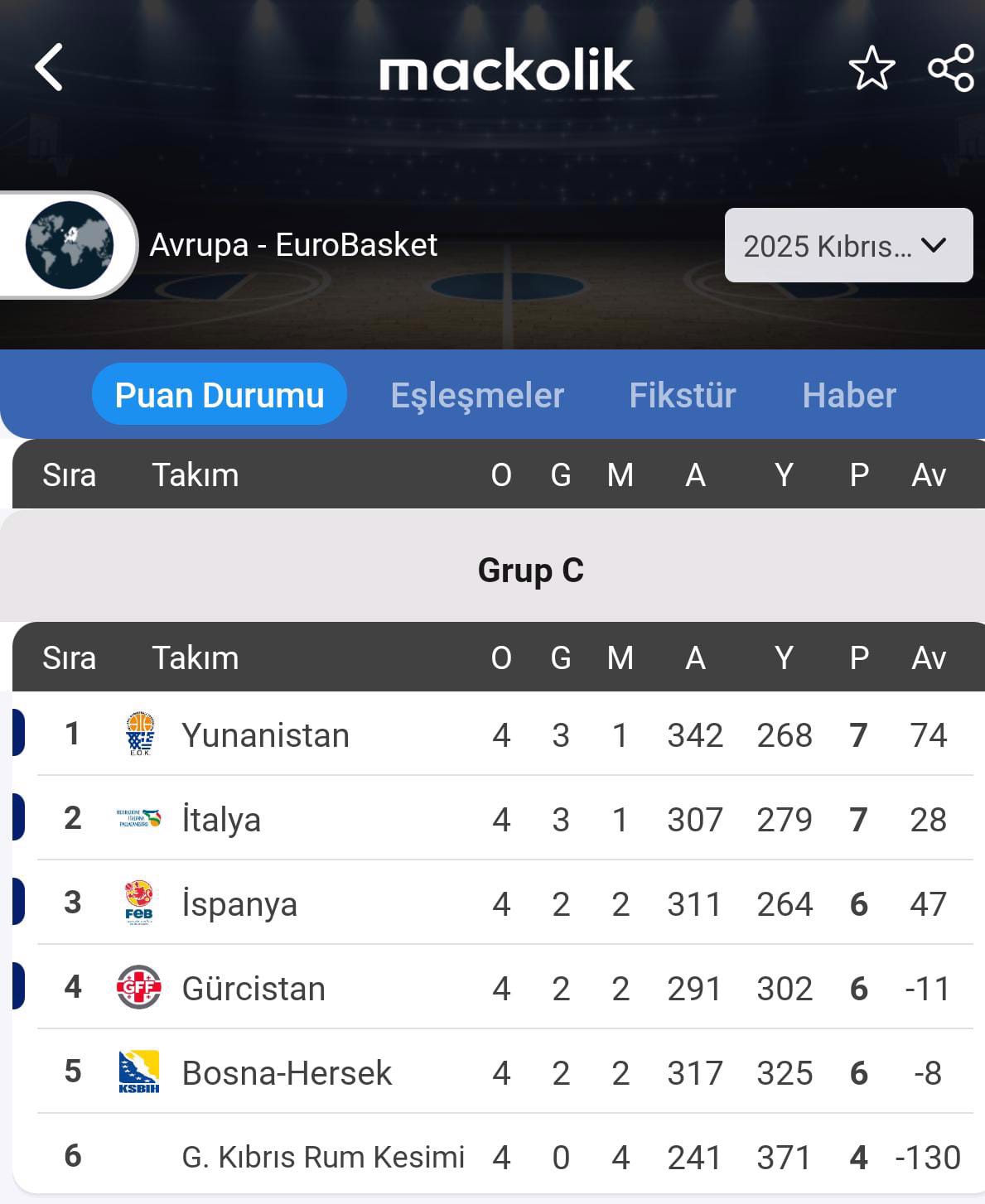Open the 2025 Kıbrıs season dropdown
Image resolution: width=985 pixels, height=1204 pixels.
(x=848, y=245)
